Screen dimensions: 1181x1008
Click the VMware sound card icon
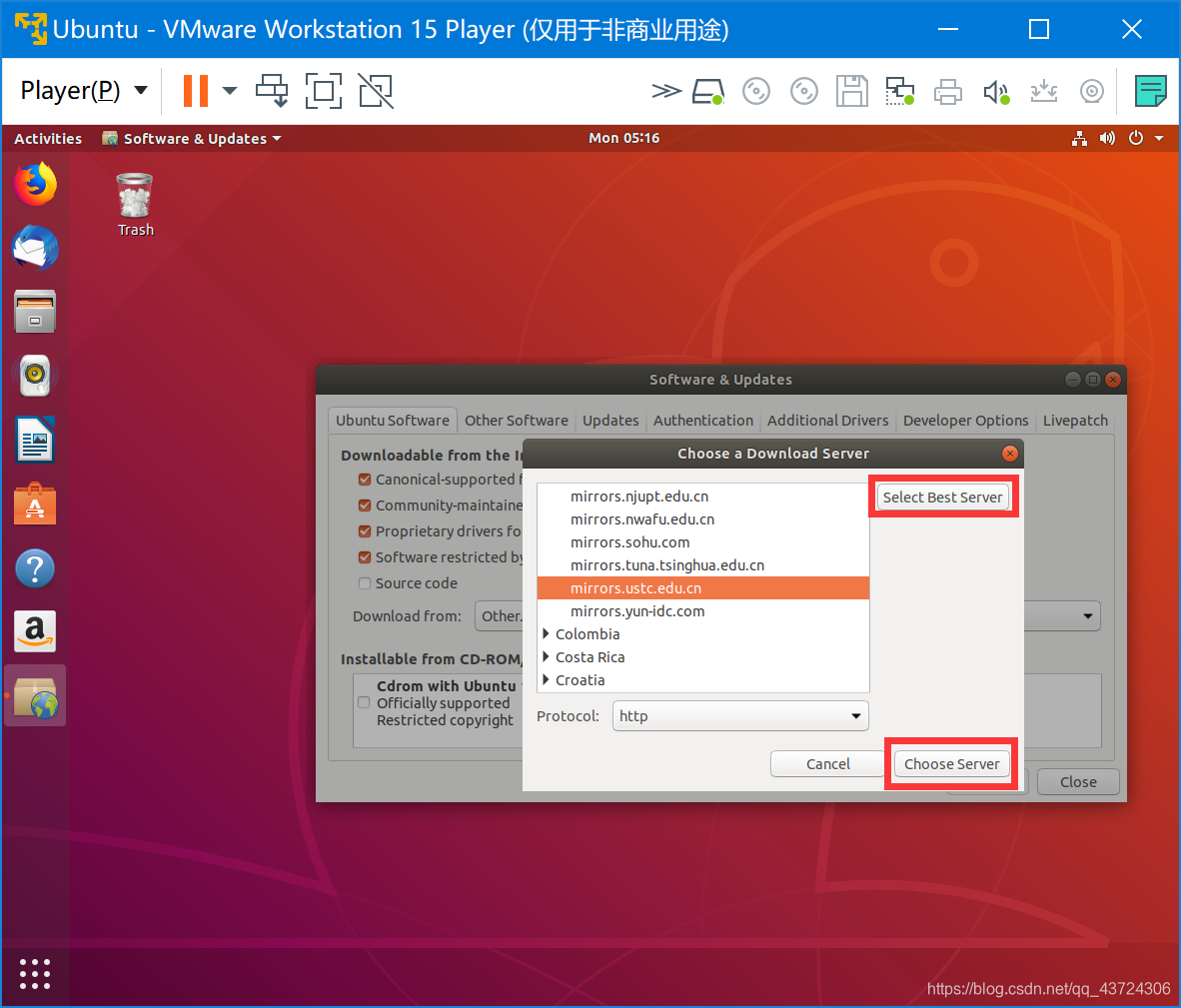[x=996, y=92]
